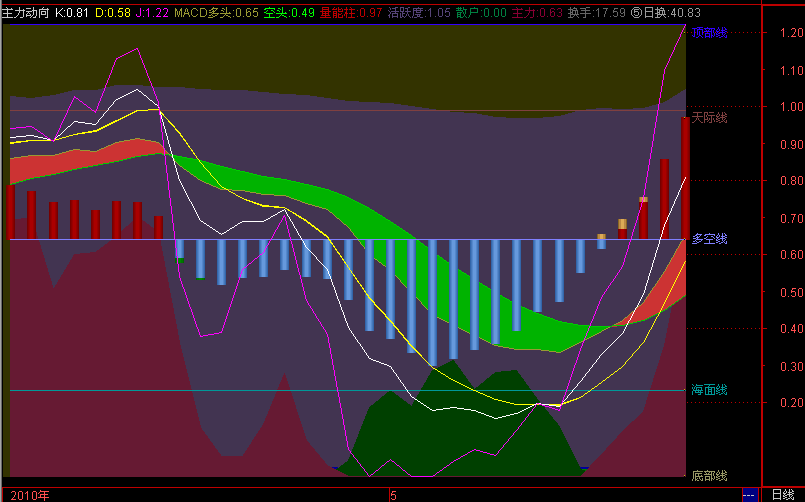Click the 天际线 line label
Image resolution: width=805 pixels, height=502 pixels.
[x=709, y=118]
